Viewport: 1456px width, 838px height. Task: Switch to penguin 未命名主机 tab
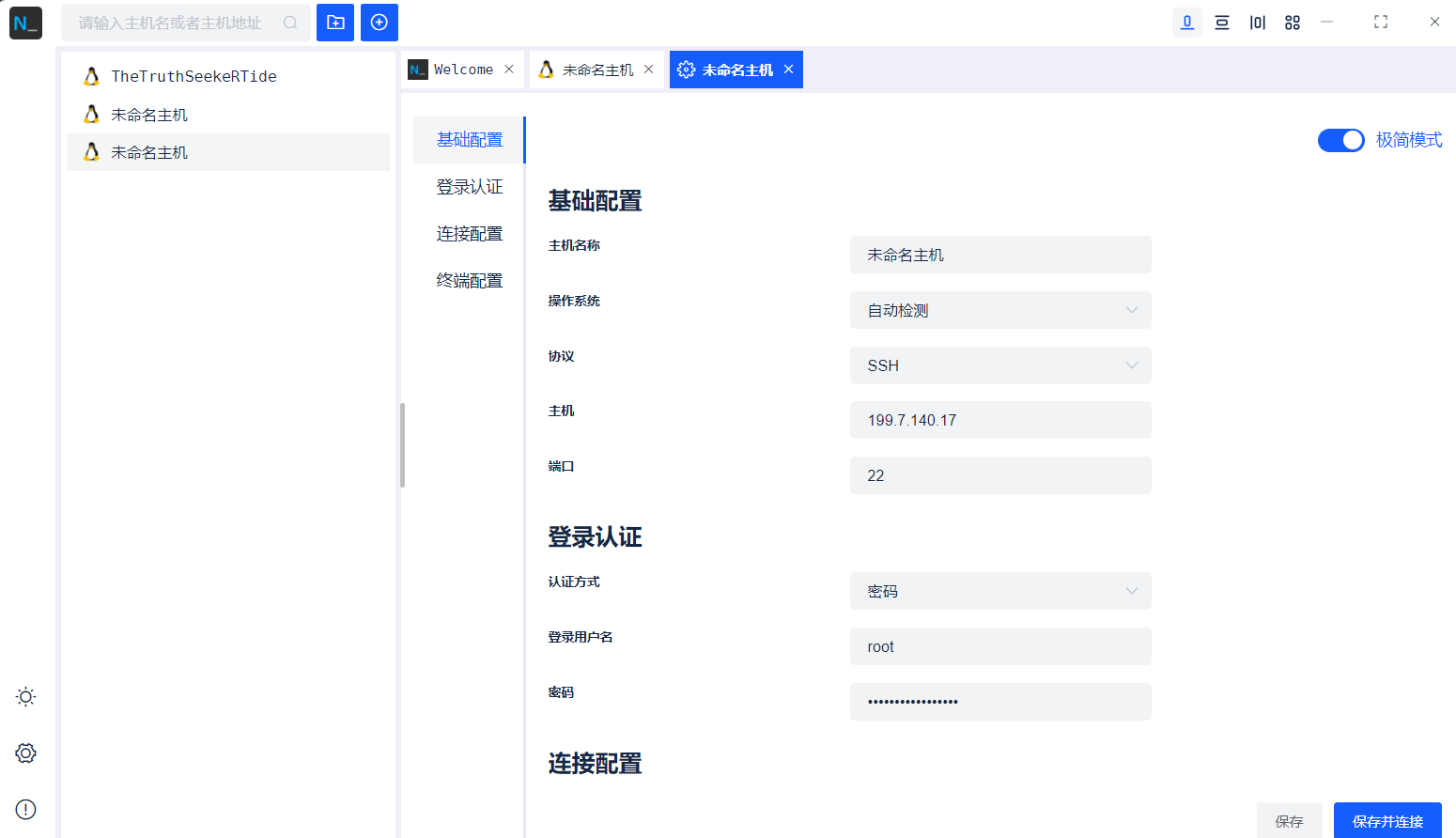(x=596, y=70)
